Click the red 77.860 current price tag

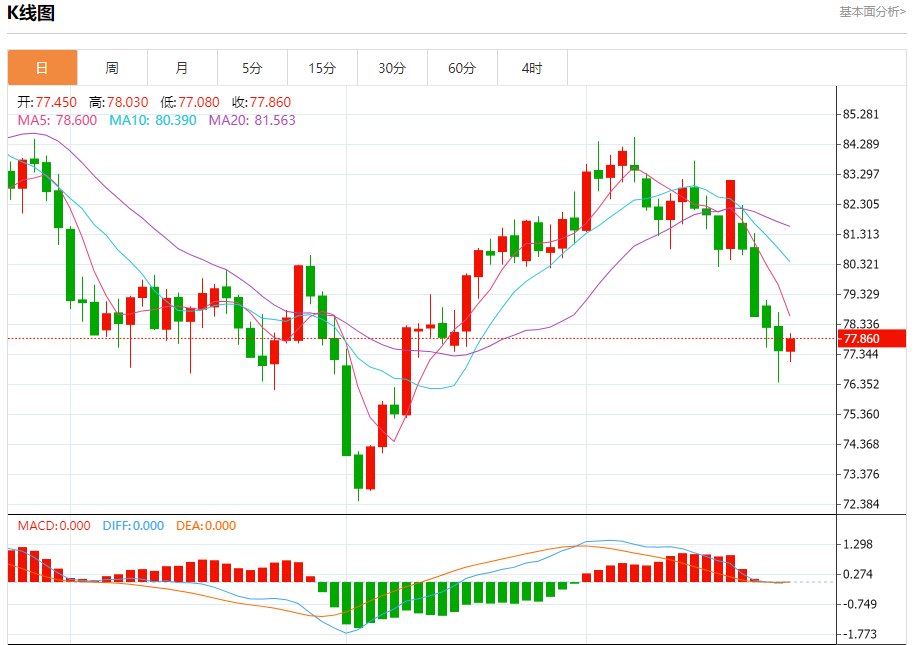872,339
